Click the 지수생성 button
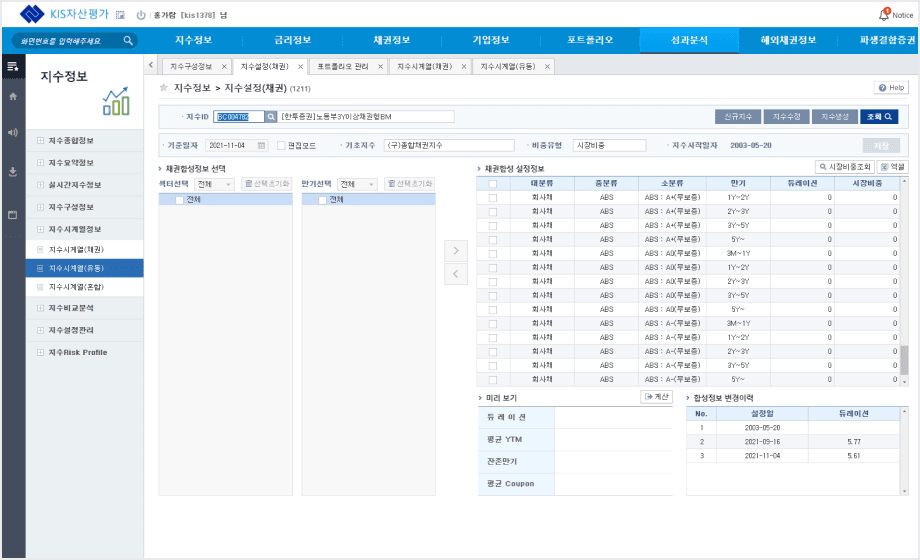The image size is (920, 560). (x=835, y=117)
